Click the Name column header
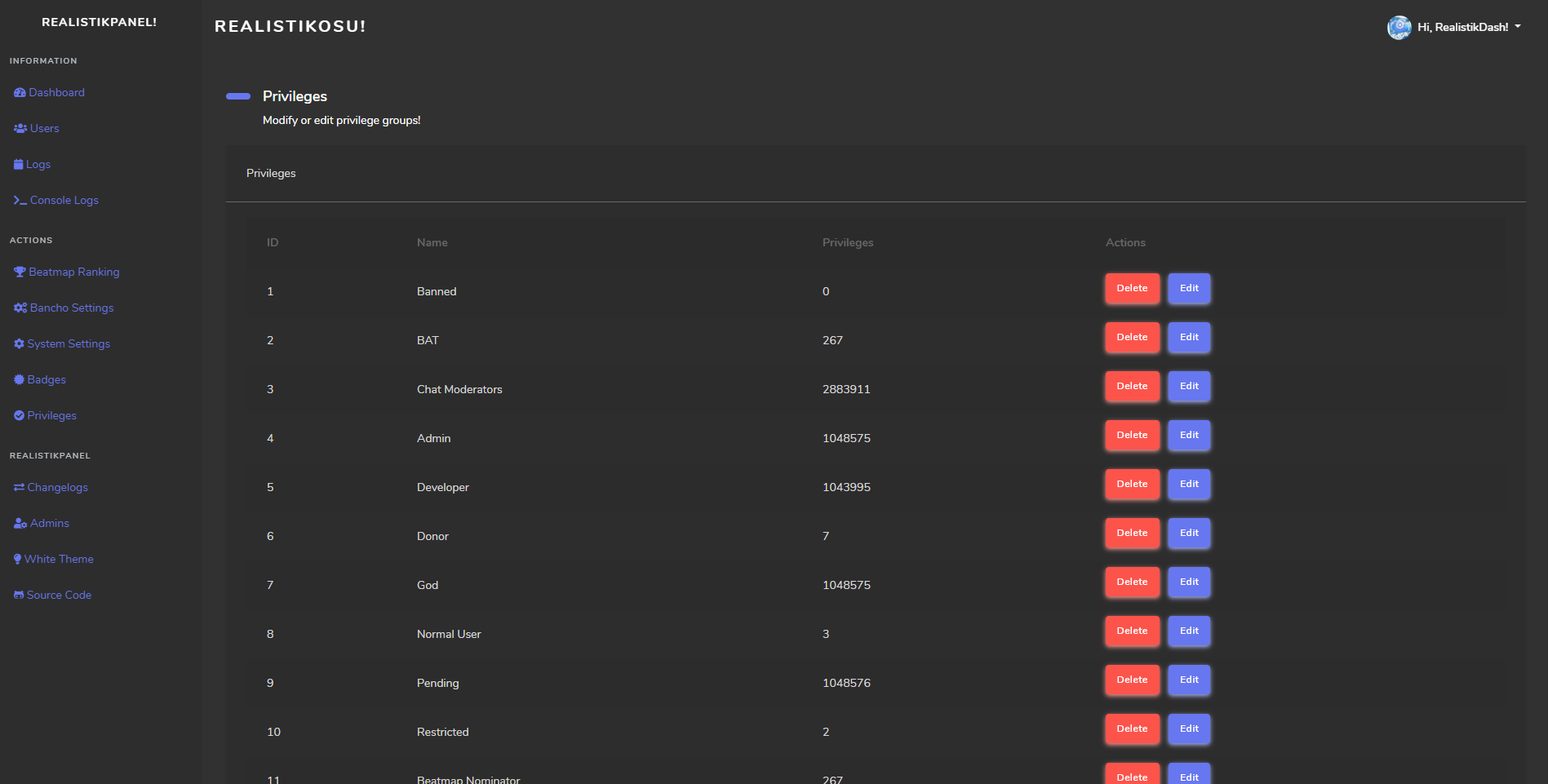Image resolution: width=1548 pixels, height=784 pixels. (432, 243)
